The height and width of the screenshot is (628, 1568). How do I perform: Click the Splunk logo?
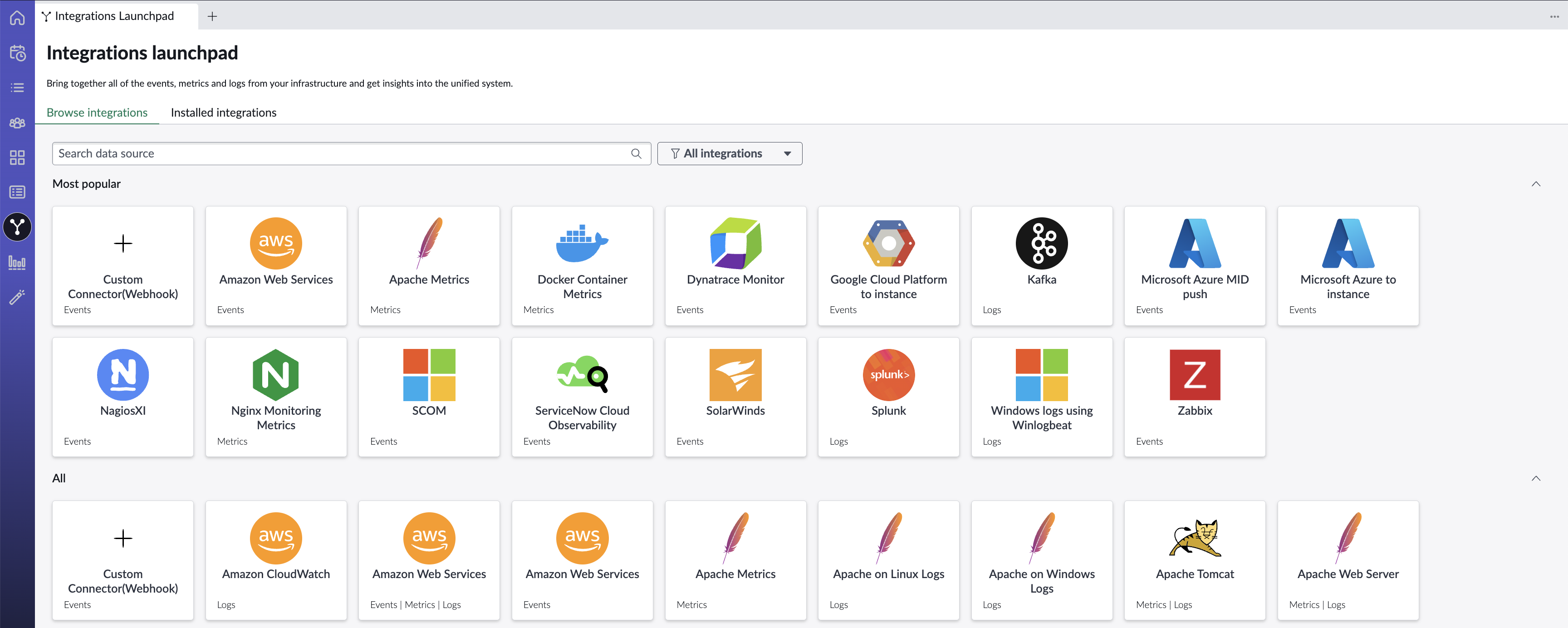pos(889,375)
